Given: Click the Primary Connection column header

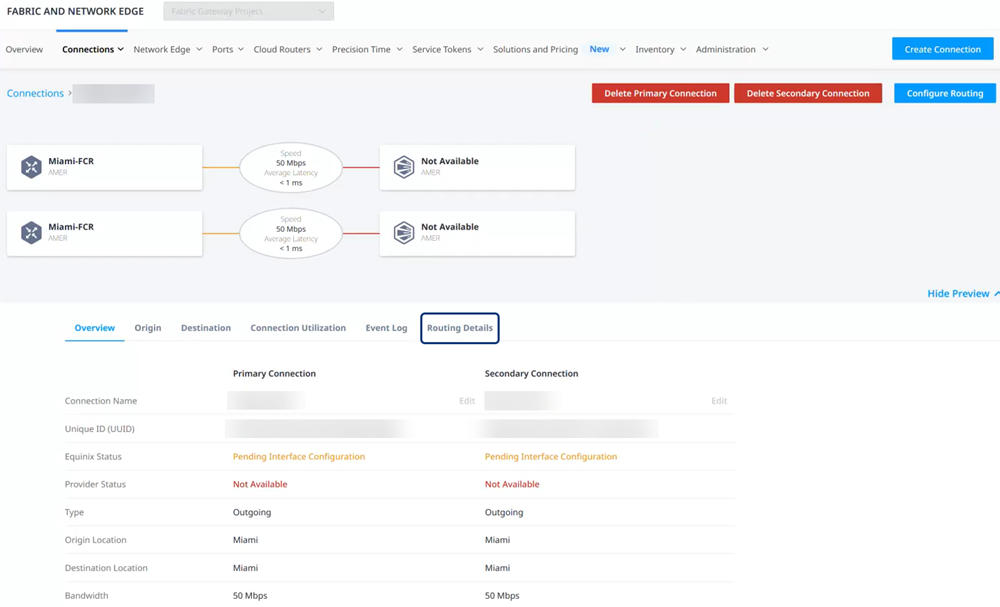Looking at the screenshot, I should coord(274,374).
